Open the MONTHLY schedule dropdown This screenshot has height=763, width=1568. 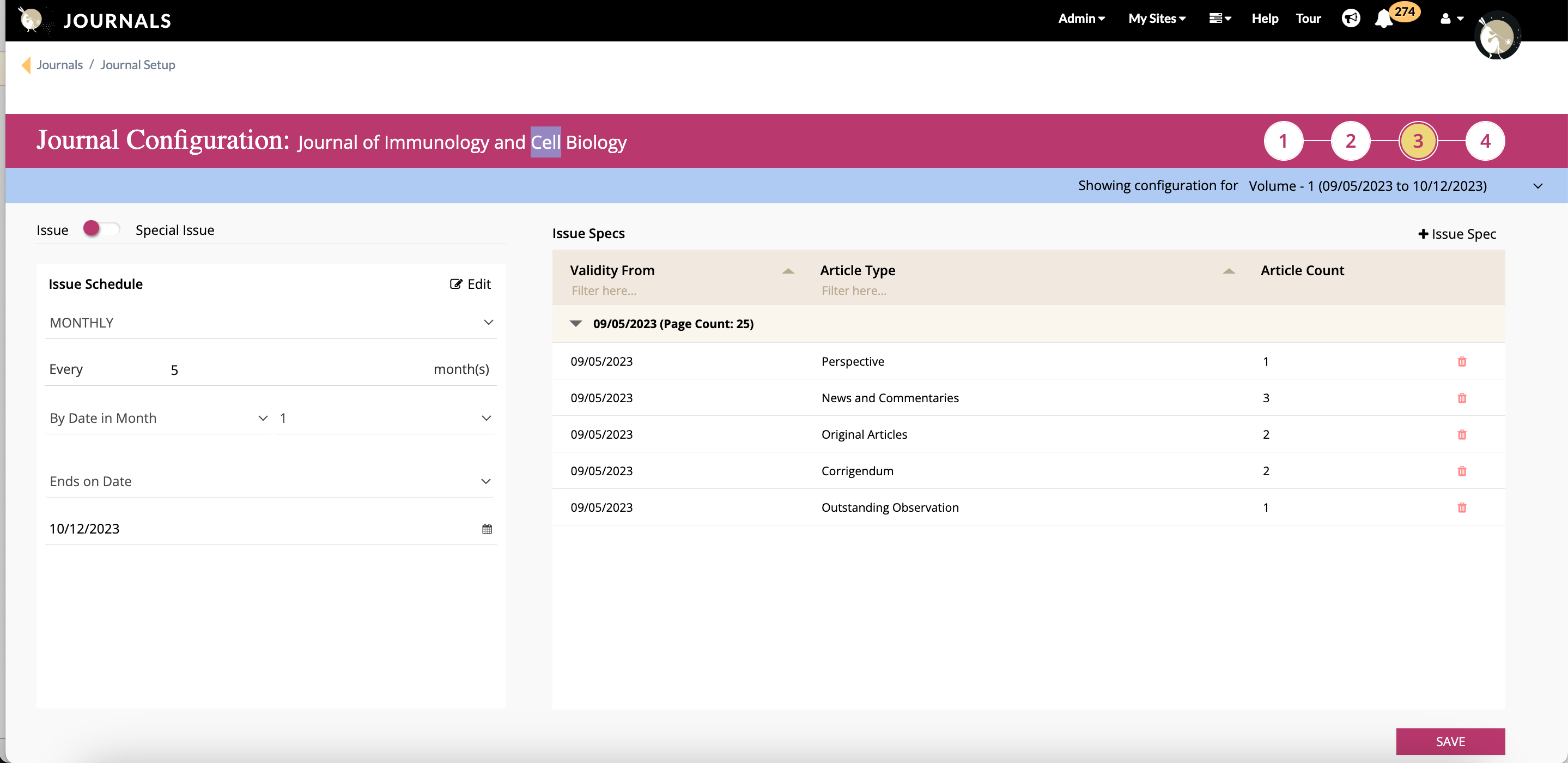[x=271, y=323]
